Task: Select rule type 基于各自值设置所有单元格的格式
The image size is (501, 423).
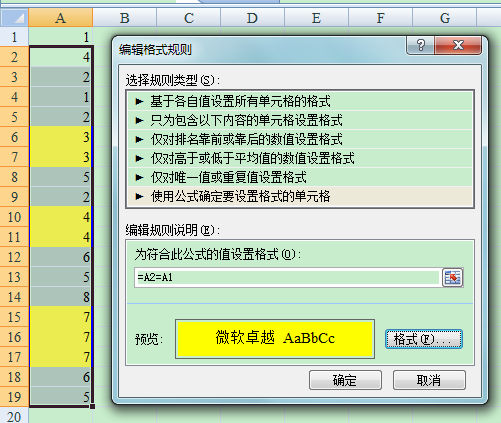Action: (300, 101)
